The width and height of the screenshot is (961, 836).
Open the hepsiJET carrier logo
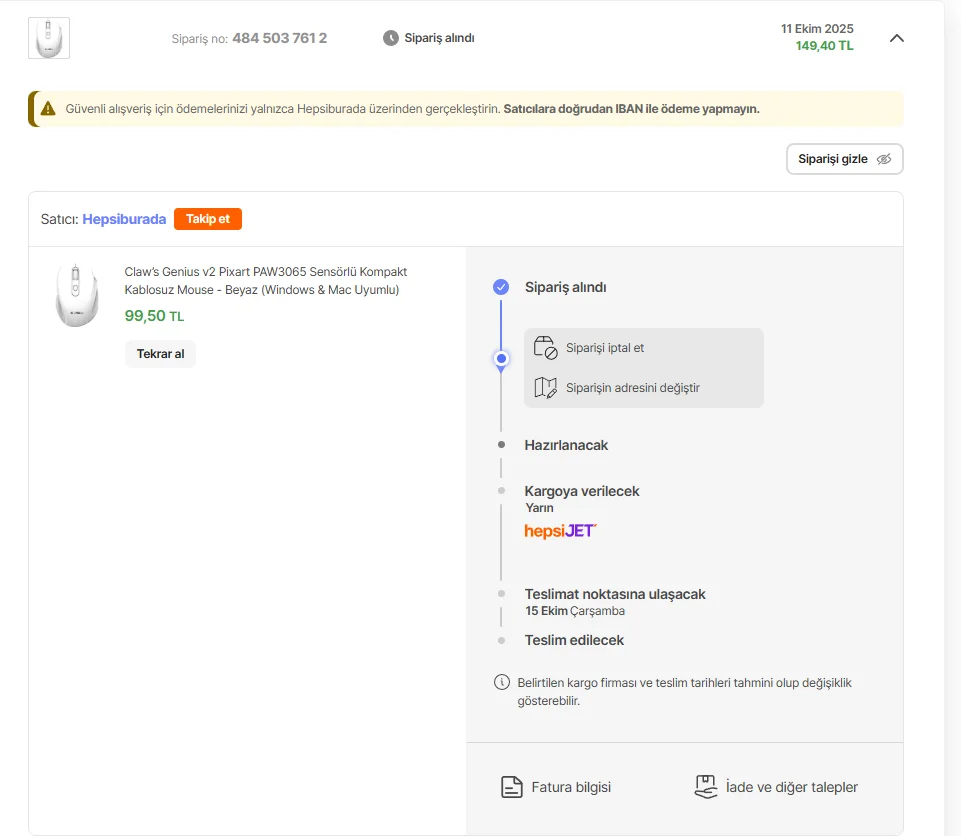tap(560, 531)
